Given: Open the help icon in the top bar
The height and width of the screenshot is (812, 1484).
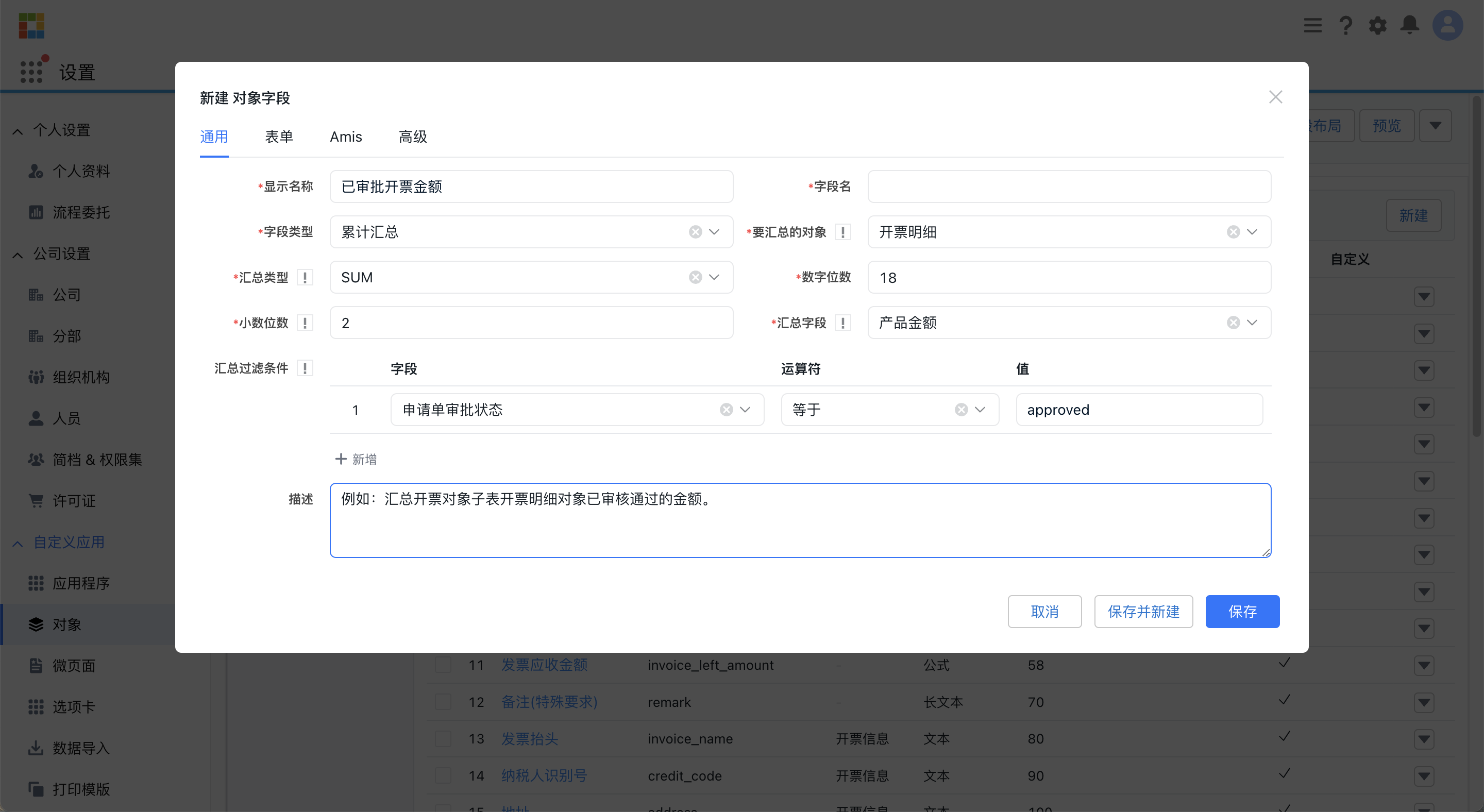Looking at the screenshot, I should (x=1346, y=25).
